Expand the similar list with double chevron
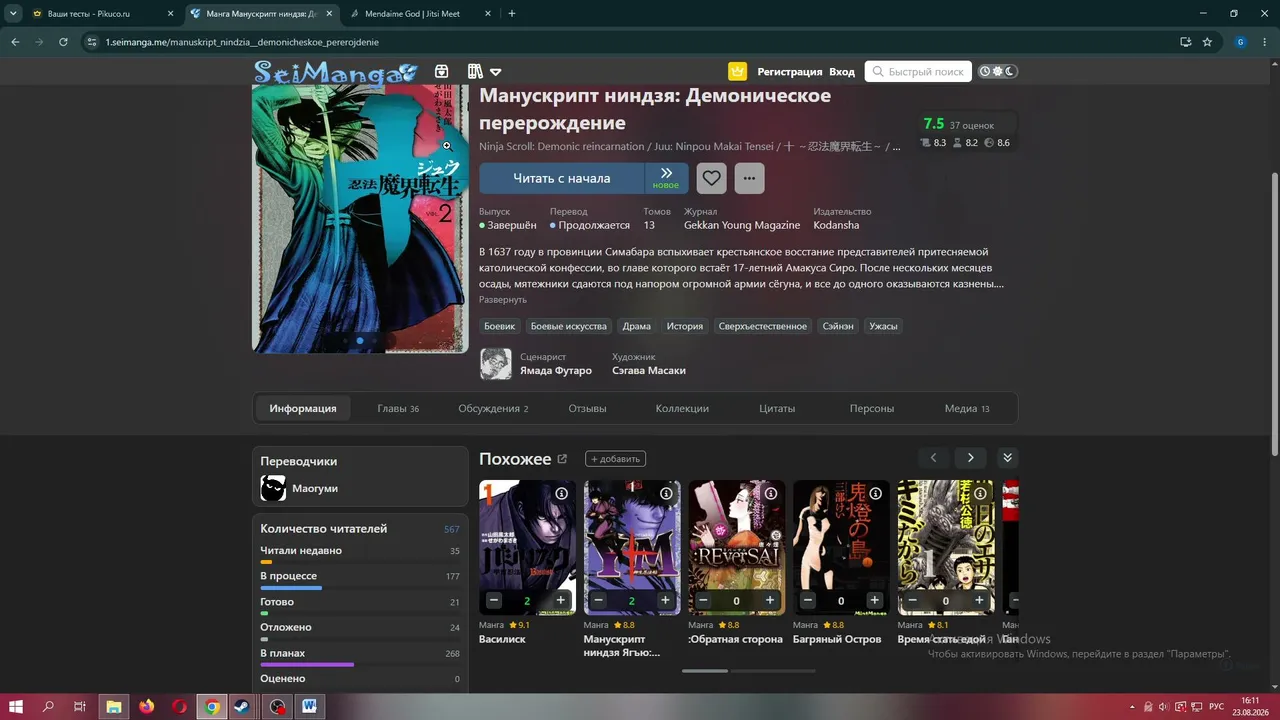 pos(1007,458)
